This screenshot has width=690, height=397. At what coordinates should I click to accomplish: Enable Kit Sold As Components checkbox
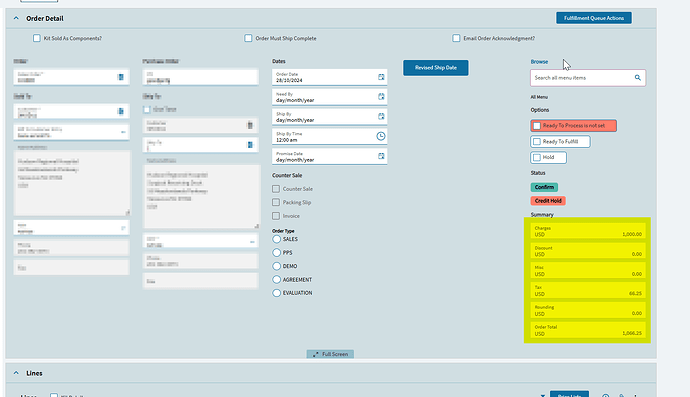pyautogui.click(x=37, y=38)
